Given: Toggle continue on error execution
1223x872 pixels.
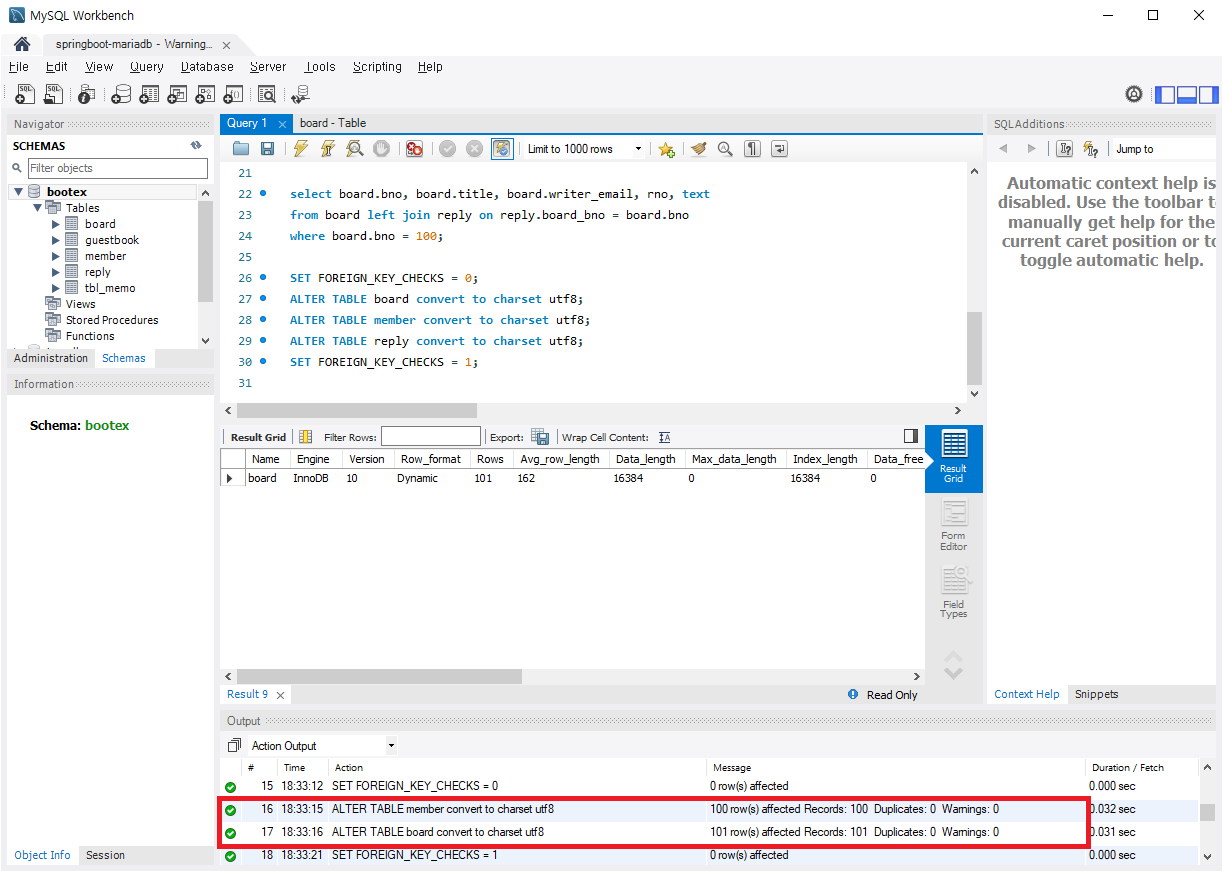Looking at the screenshot, I should pos(414,149).
